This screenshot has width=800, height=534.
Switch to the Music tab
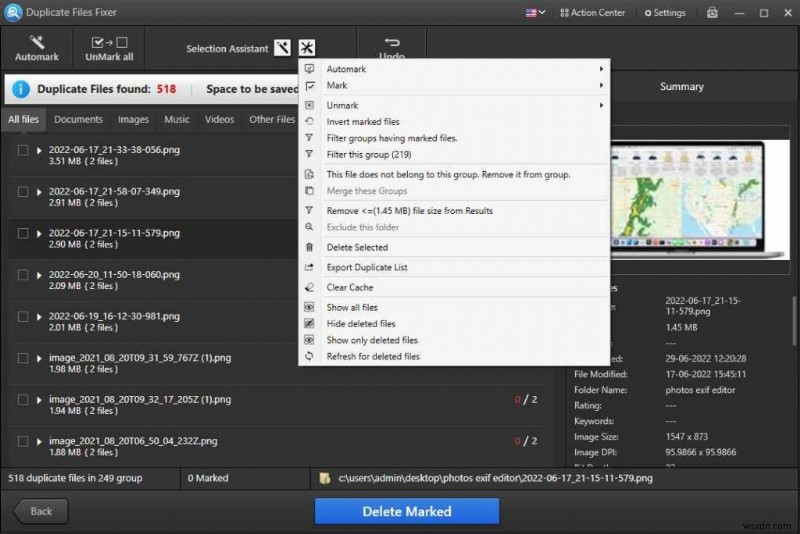tap(177, 119)
